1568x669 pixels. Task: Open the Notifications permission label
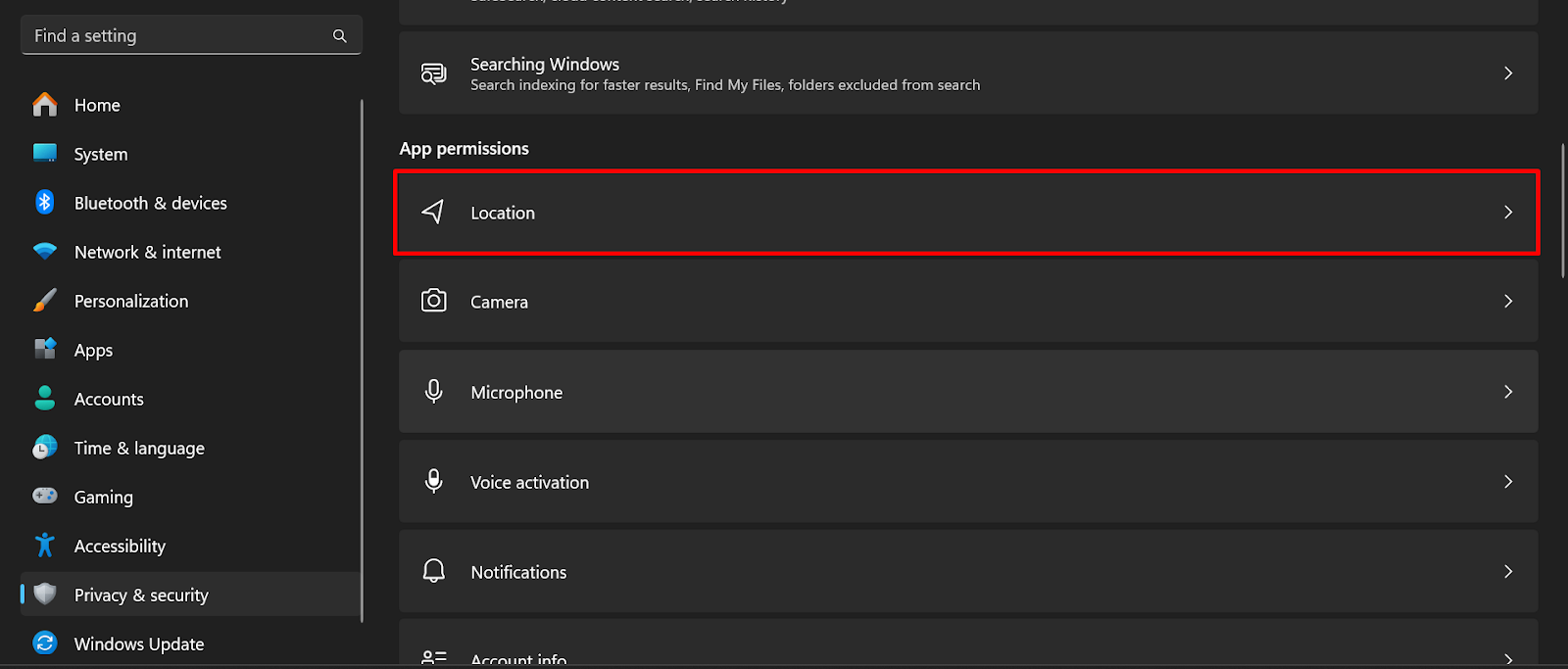[x=518, y=572]
